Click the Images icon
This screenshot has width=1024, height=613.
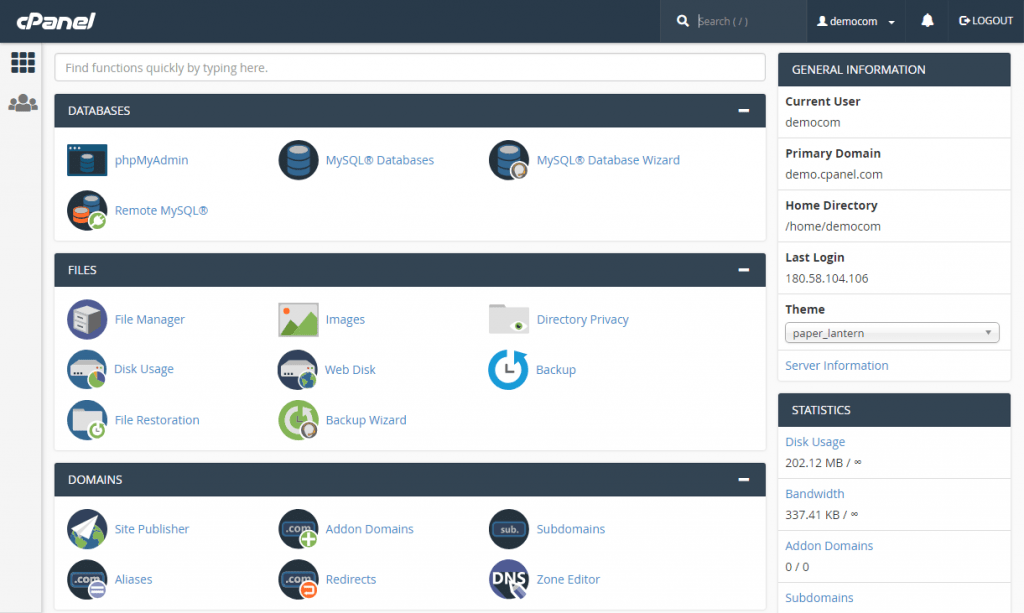tap(298, 319)
